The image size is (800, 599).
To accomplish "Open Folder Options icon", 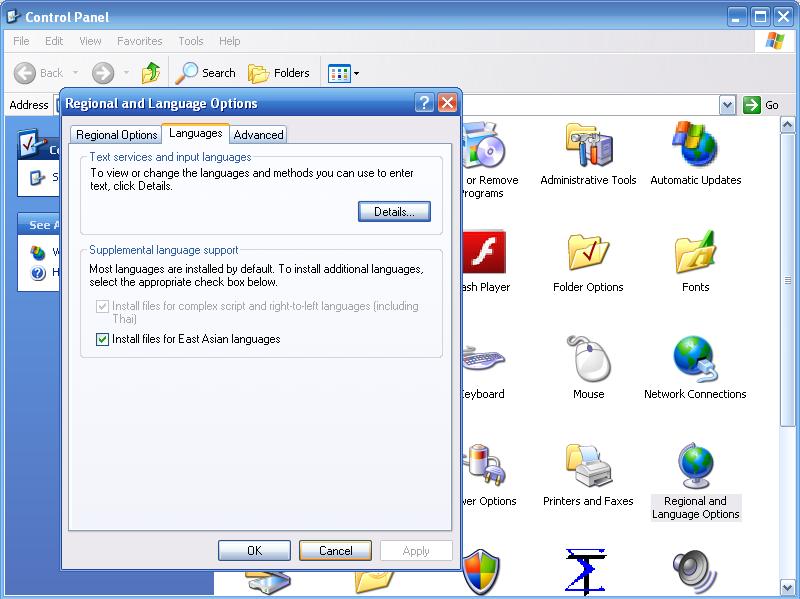I will tap(588, 257).
